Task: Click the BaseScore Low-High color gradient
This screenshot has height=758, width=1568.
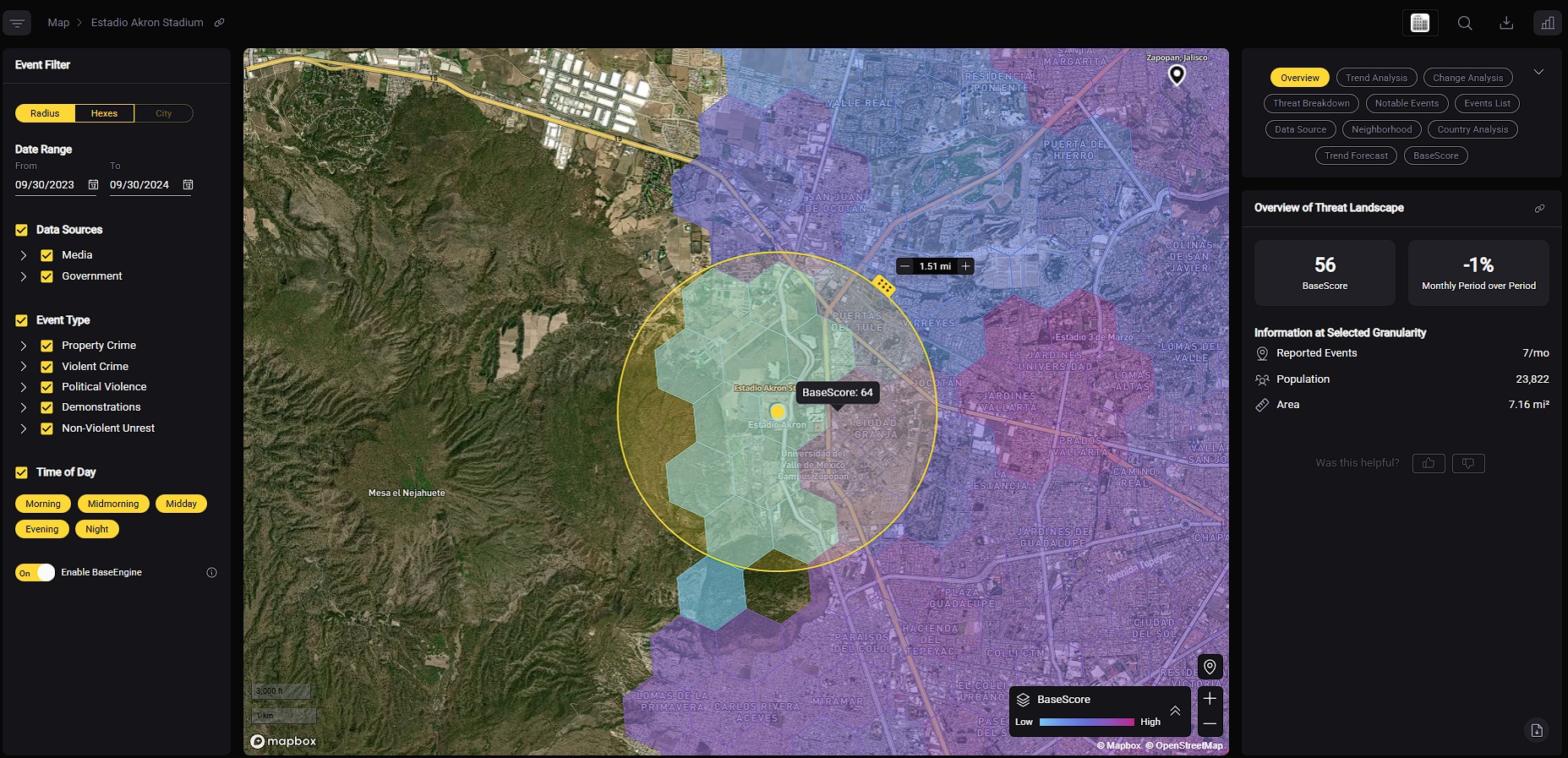Action: pyautogui.click(x=1086, y=722)
